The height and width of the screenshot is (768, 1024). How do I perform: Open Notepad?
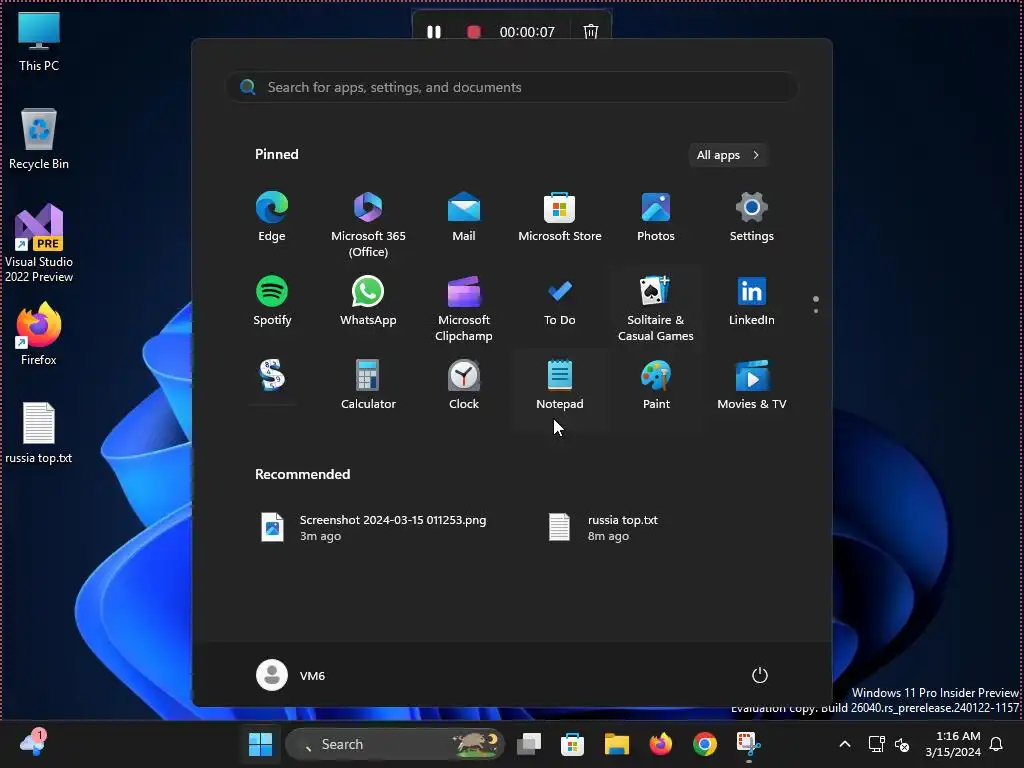click(x=560, y=385)
